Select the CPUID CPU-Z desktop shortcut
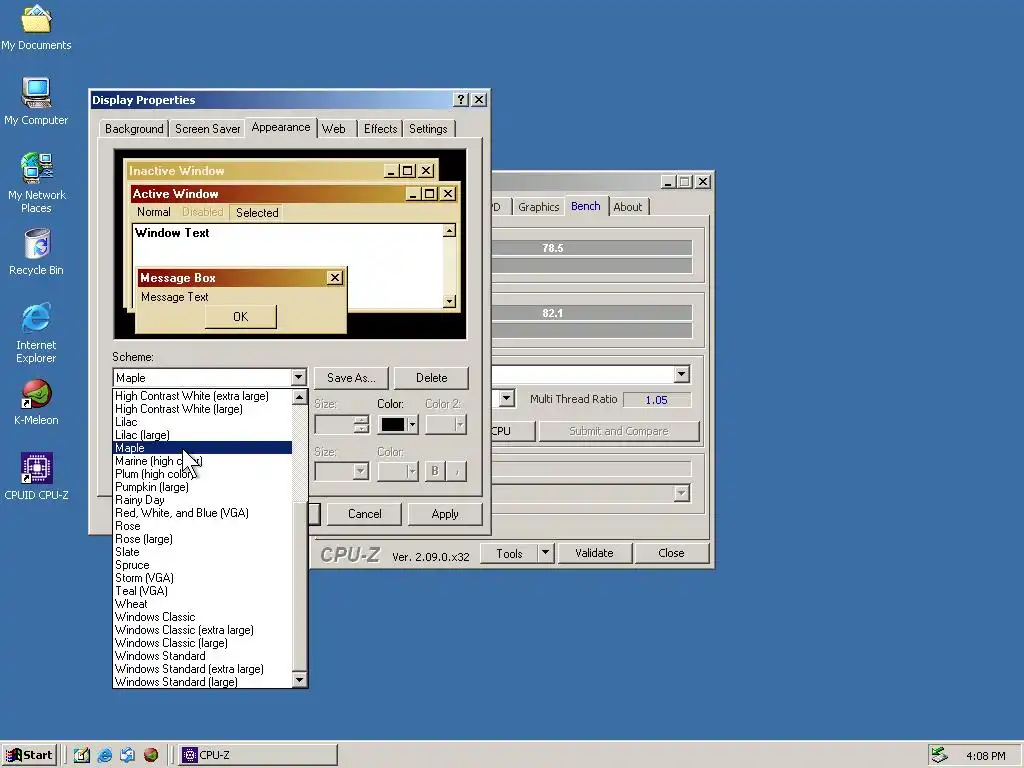1024x768 pixels. pyautogui.click(x=36, y=477)
